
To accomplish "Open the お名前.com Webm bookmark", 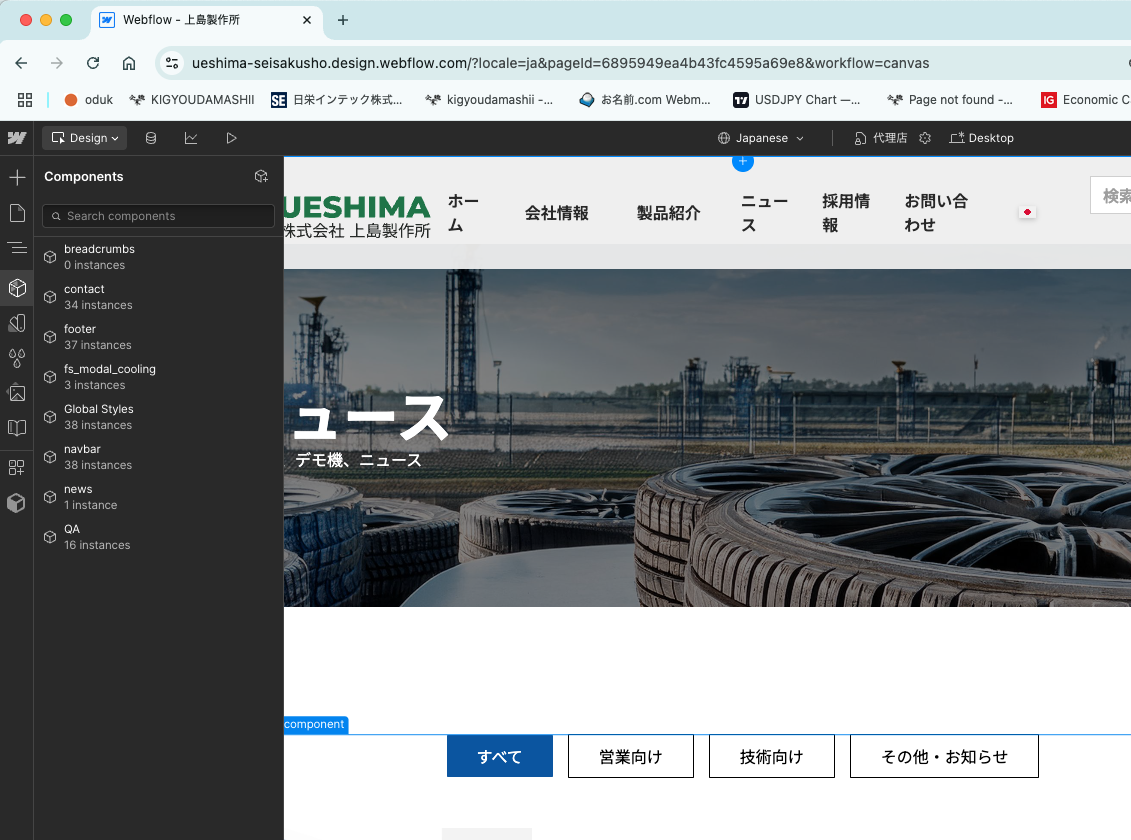I will pyautogui.click(x=645, y=100).
